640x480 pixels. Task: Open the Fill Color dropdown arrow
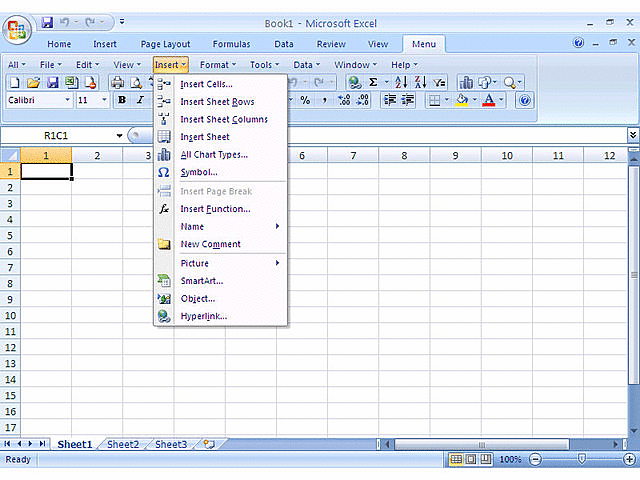click(474, 100)
